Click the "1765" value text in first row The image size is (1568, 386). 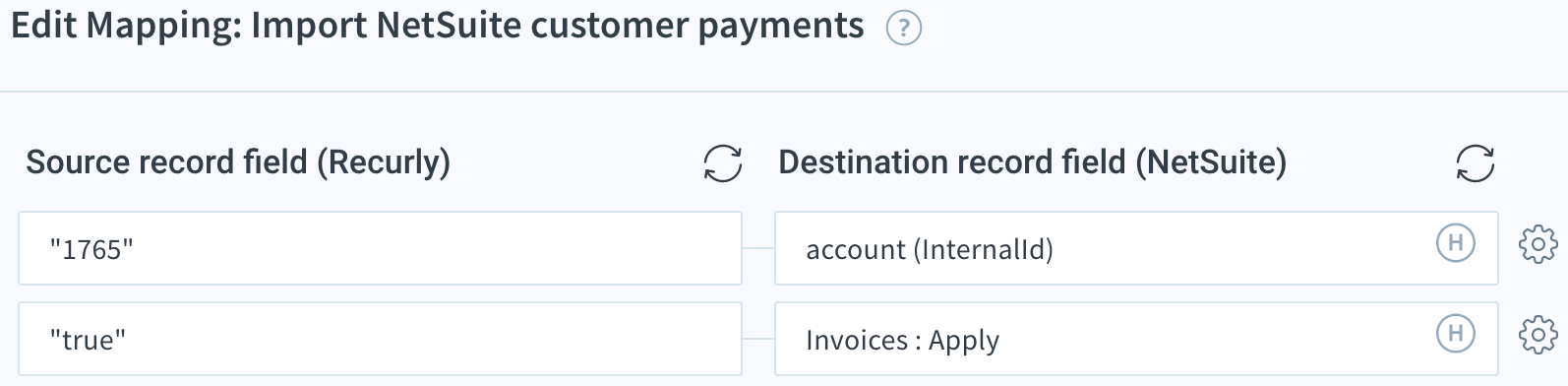91,250
